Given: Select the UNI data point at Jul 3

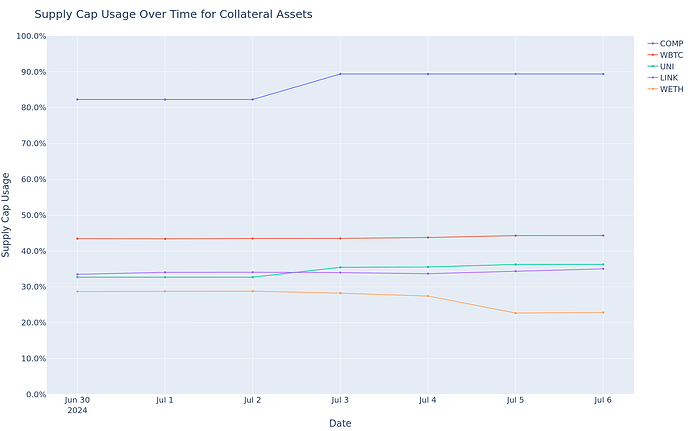Looking at the screenshot, I should [340, 267].
